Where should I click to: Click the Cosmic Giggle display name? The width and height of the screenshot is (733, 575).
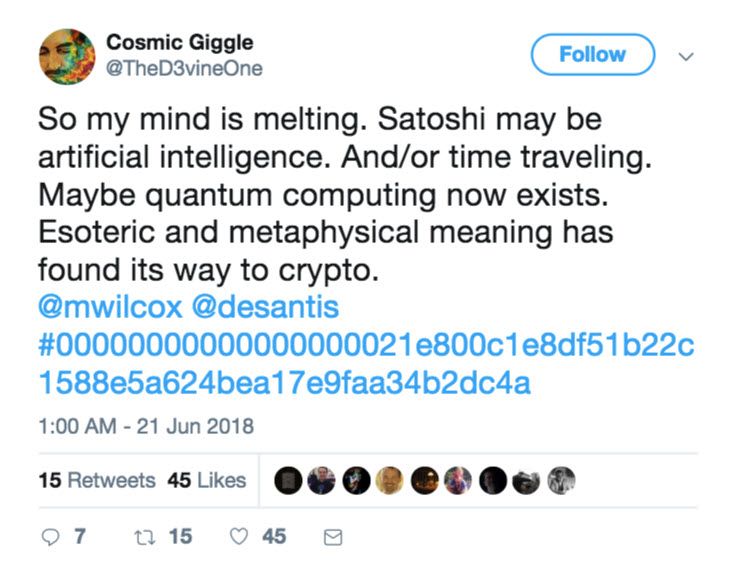coord(179,42)
